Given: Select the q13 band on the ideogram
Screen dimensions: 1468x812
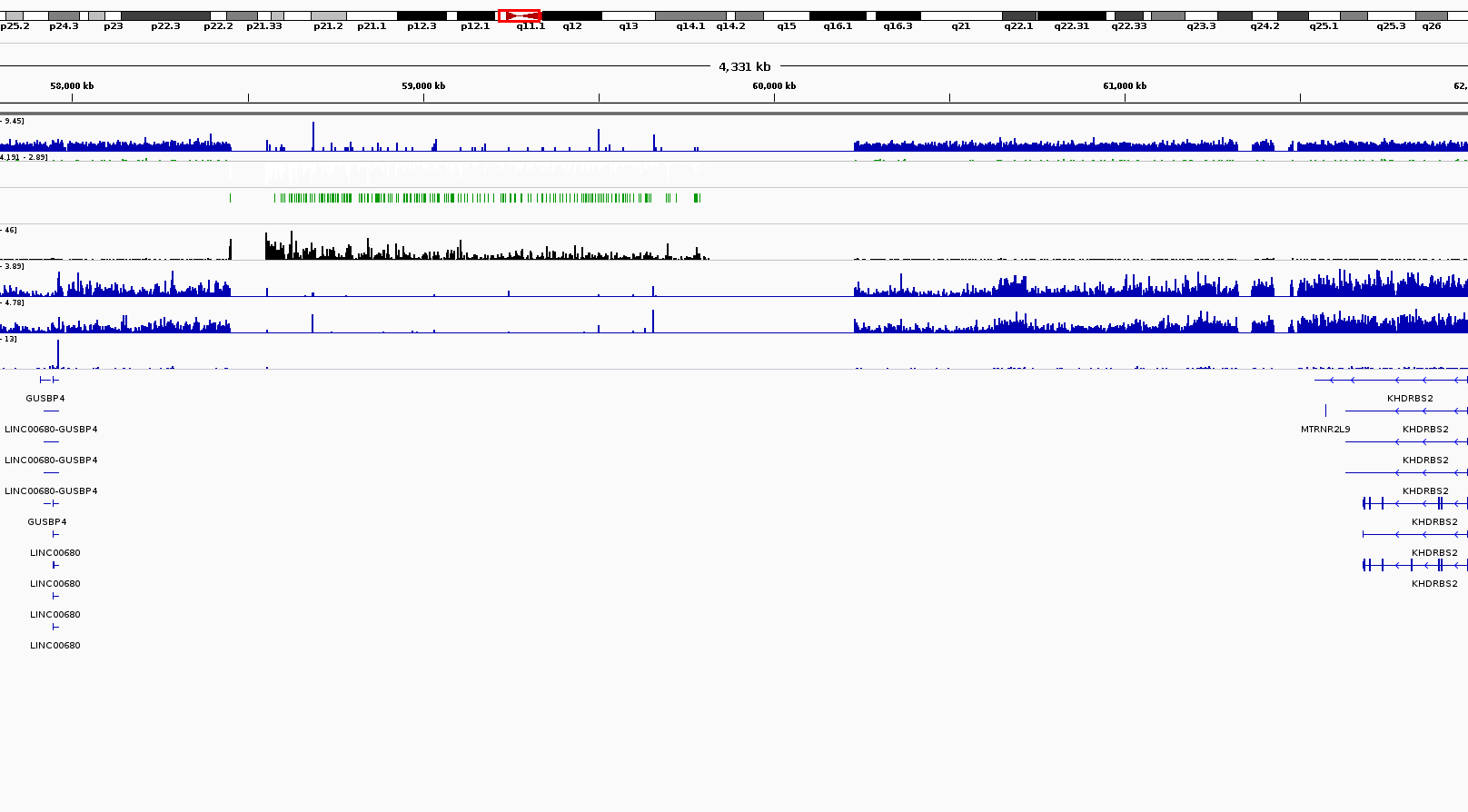Looking at the screenshot, I should [x=629, y=26].
